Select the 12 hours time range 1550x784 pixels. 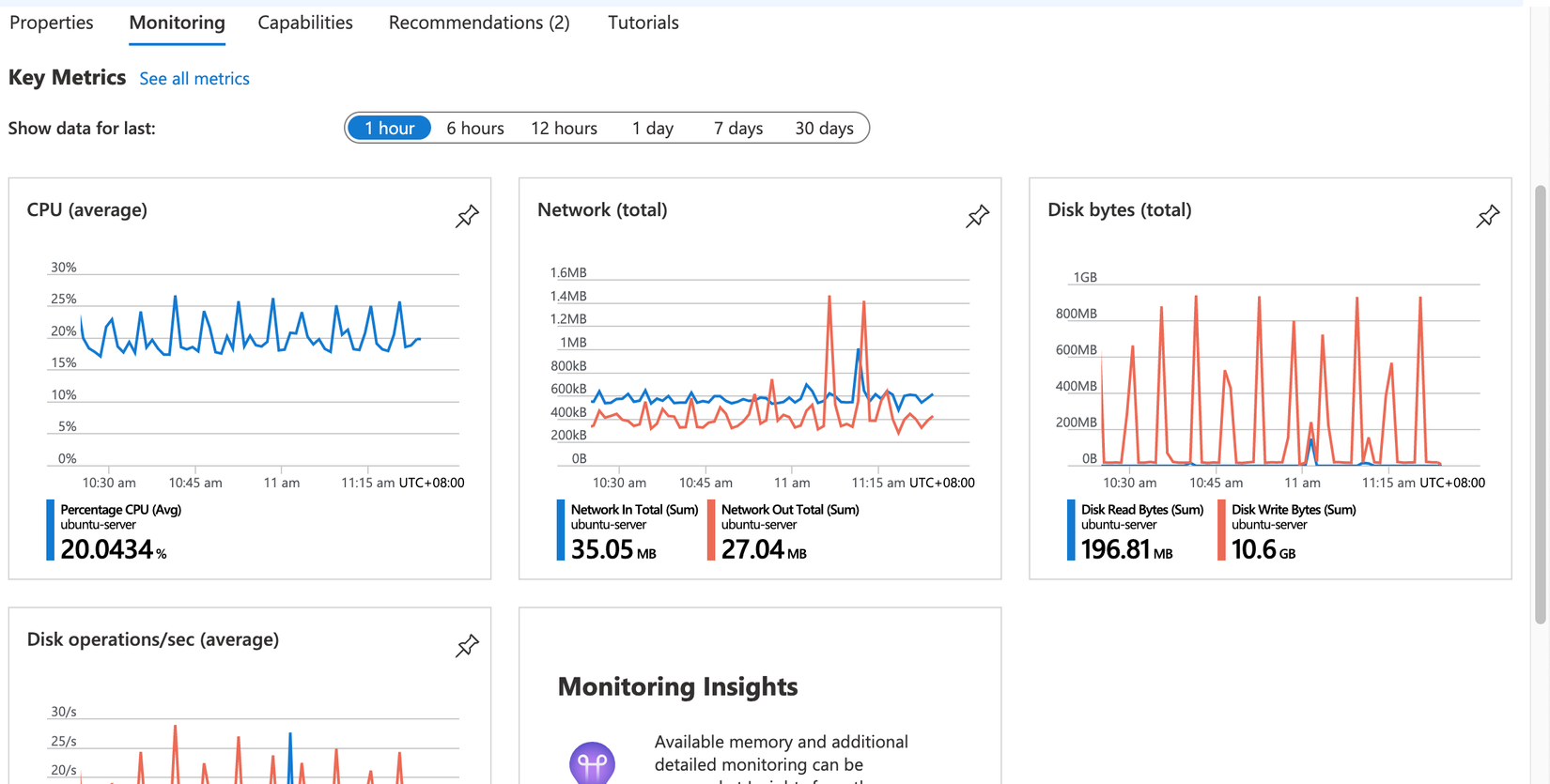[564, 128]
